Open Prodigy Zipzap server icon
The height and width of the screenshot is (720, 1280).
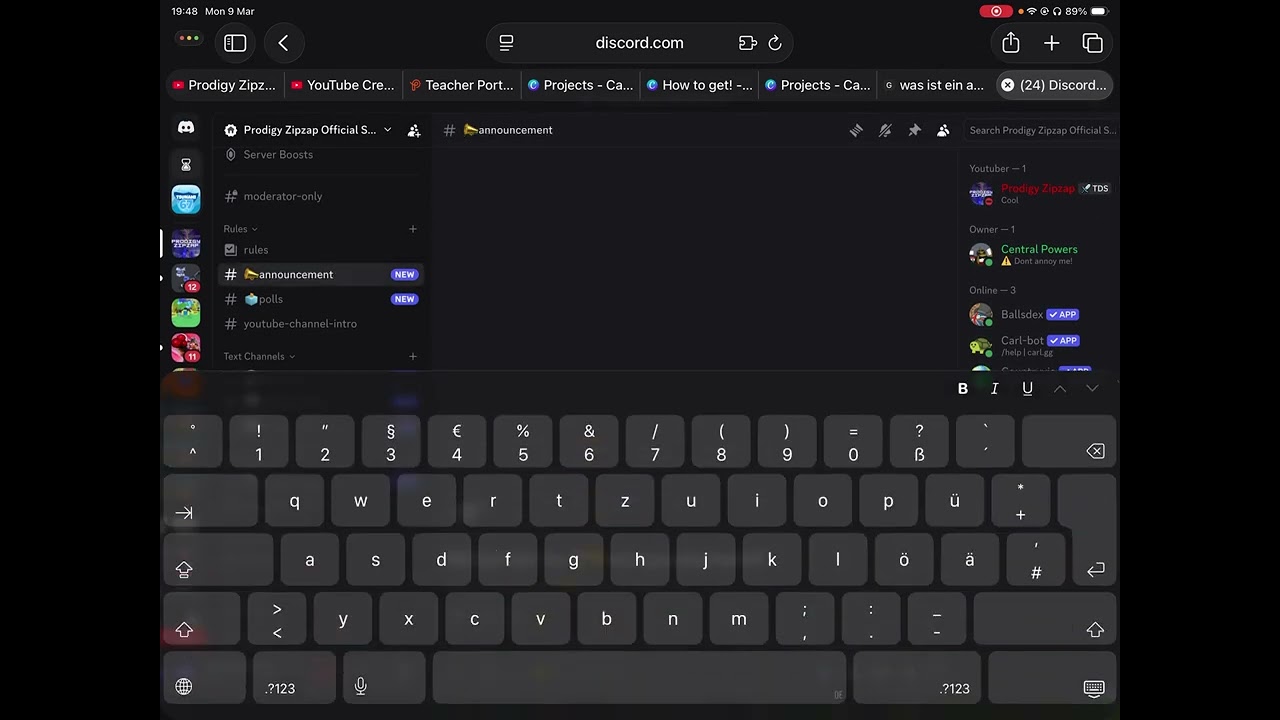click(186, 243)
